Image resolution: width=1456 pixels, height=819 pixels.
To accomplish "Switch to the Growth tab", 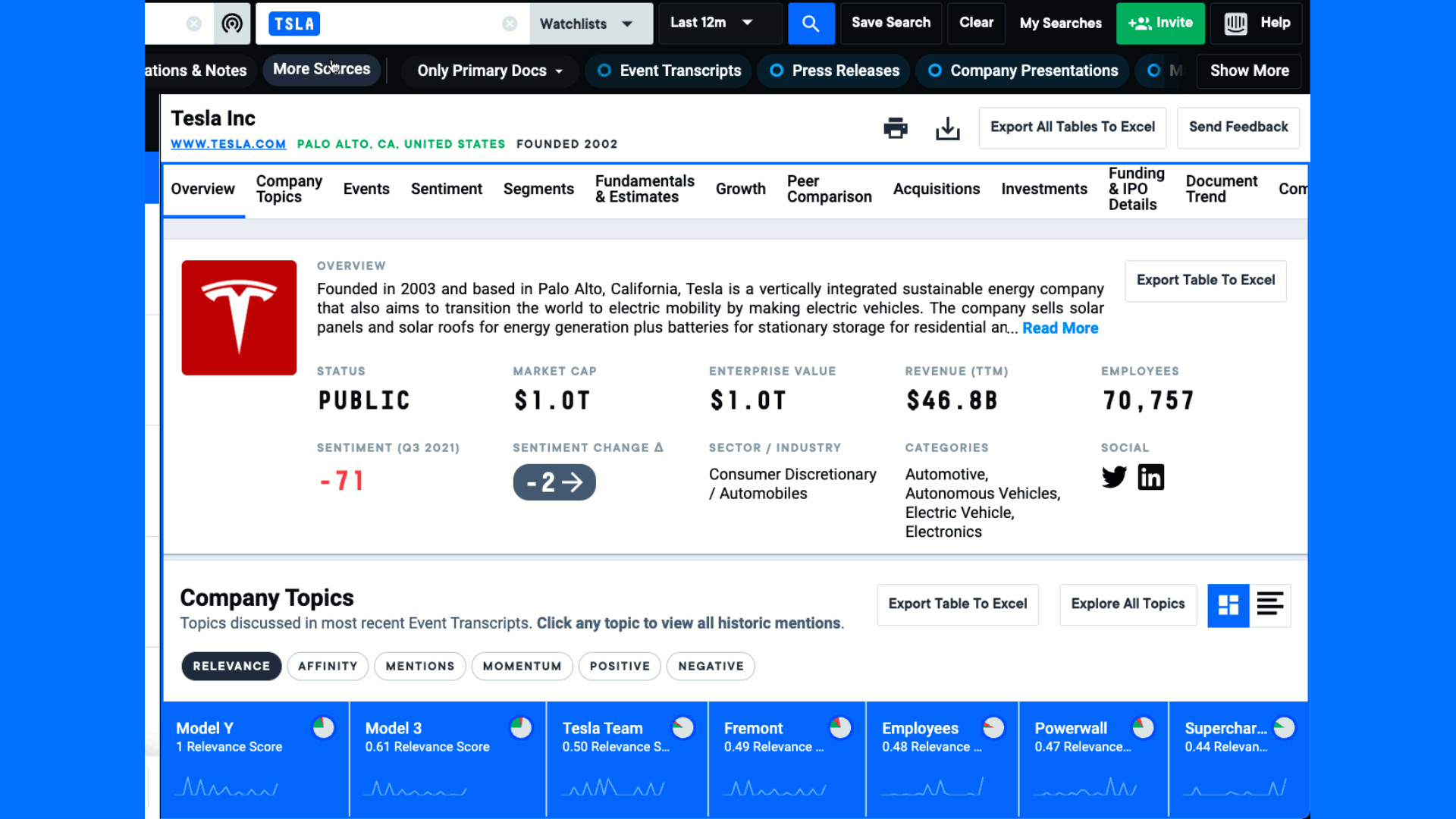I will 741,190.
